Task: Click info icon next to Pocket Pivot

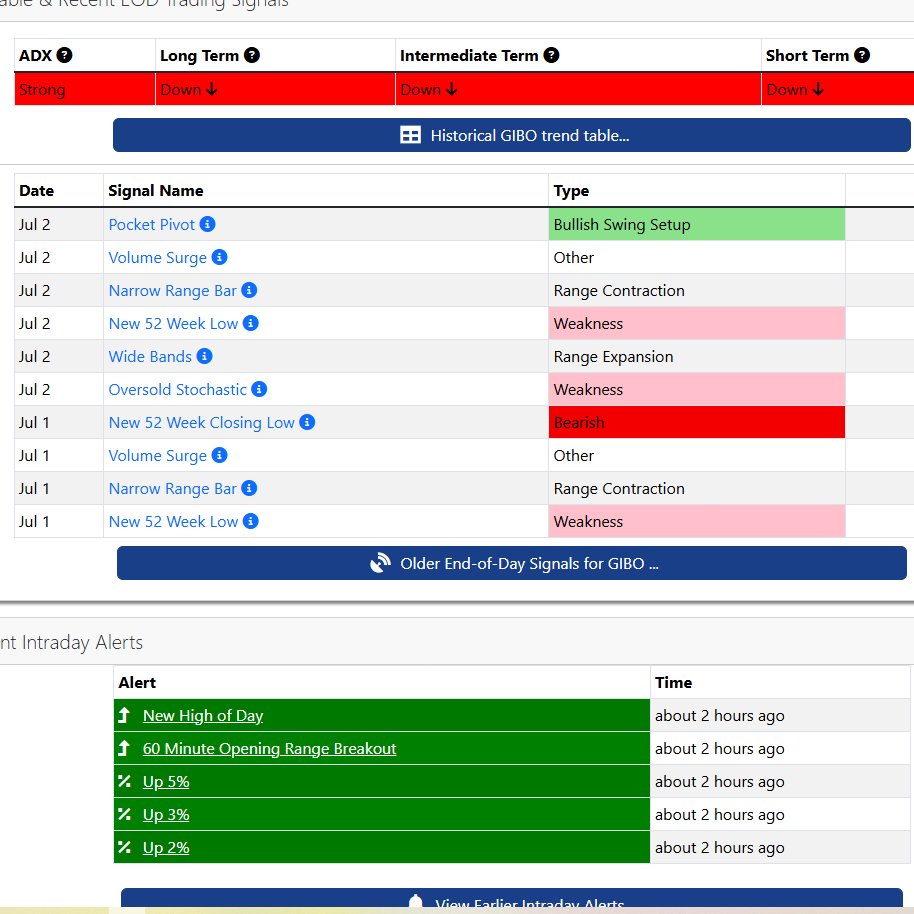Action: coord(208,224)
